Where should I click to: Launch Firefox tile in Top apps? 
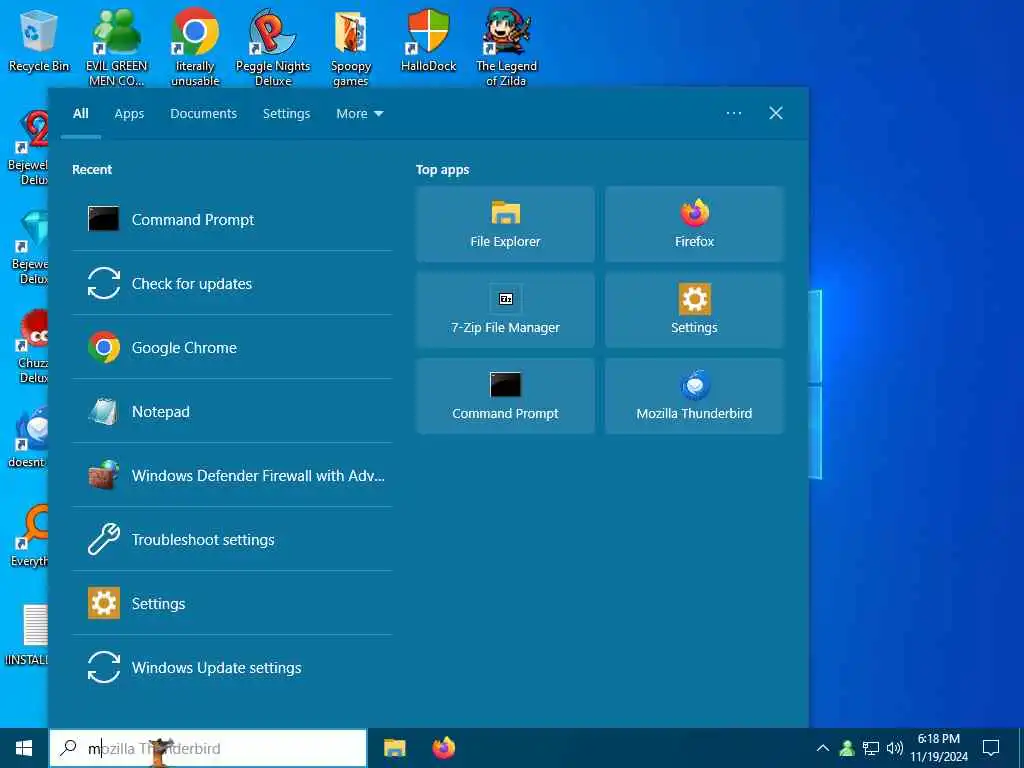point(694,224)
